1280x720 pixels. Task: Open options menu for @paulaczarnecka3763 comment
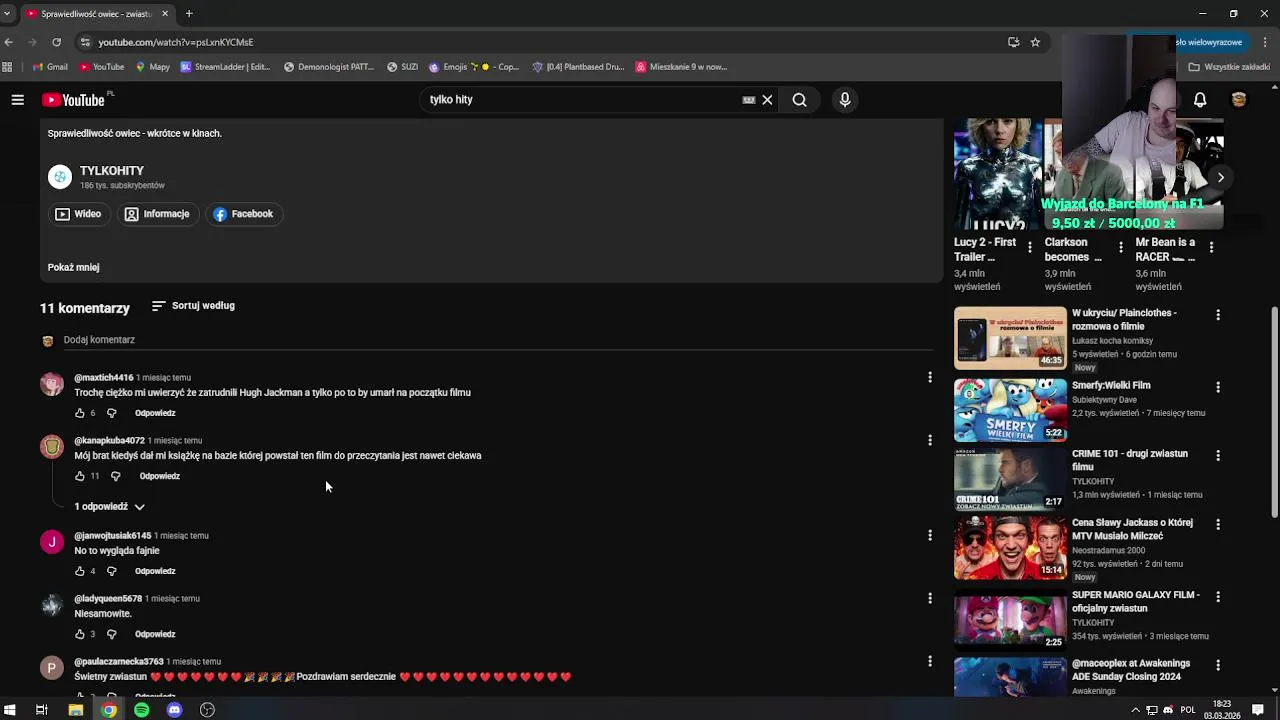930,661
